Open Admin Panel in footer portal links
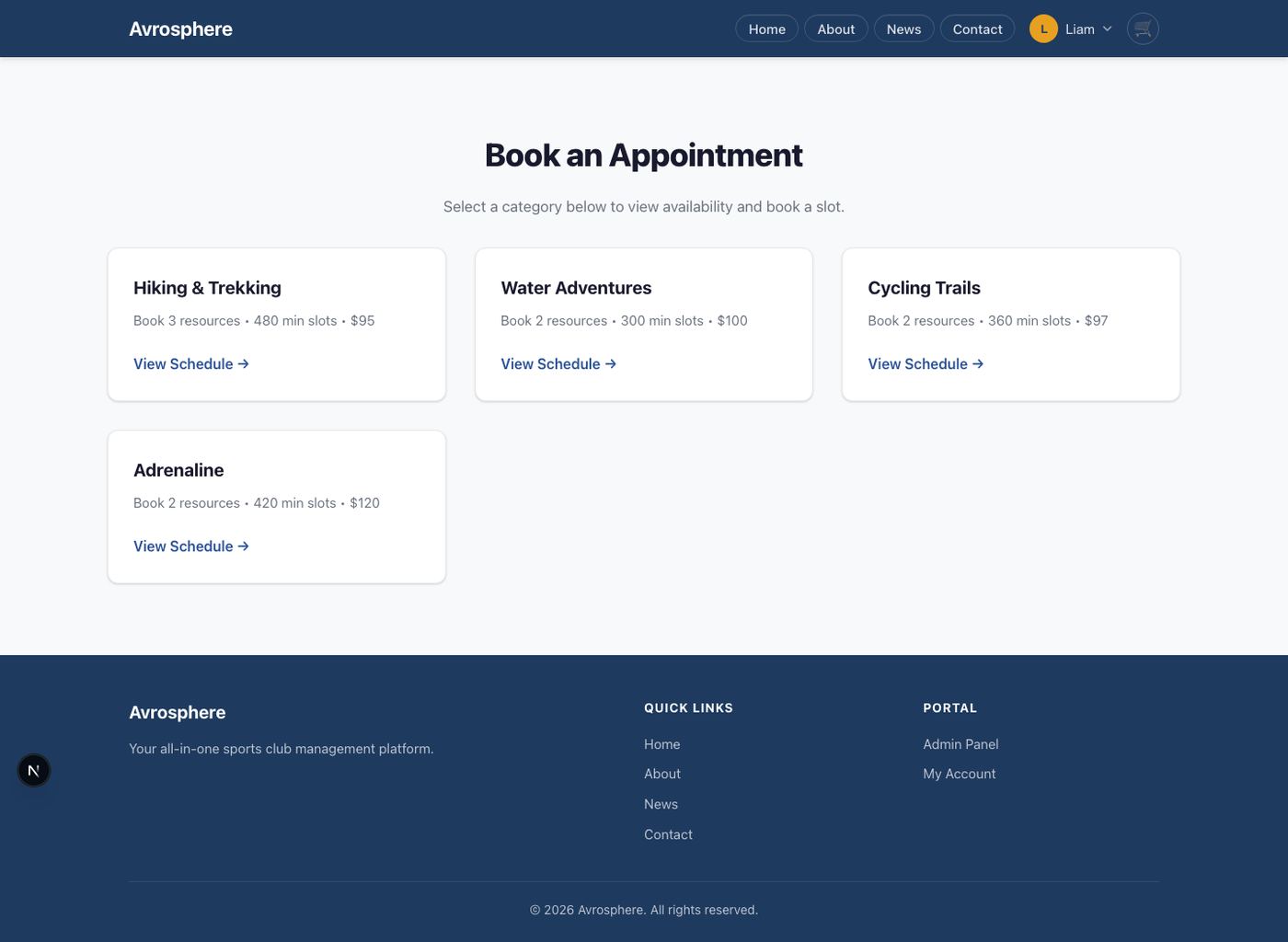 (960, 744)
